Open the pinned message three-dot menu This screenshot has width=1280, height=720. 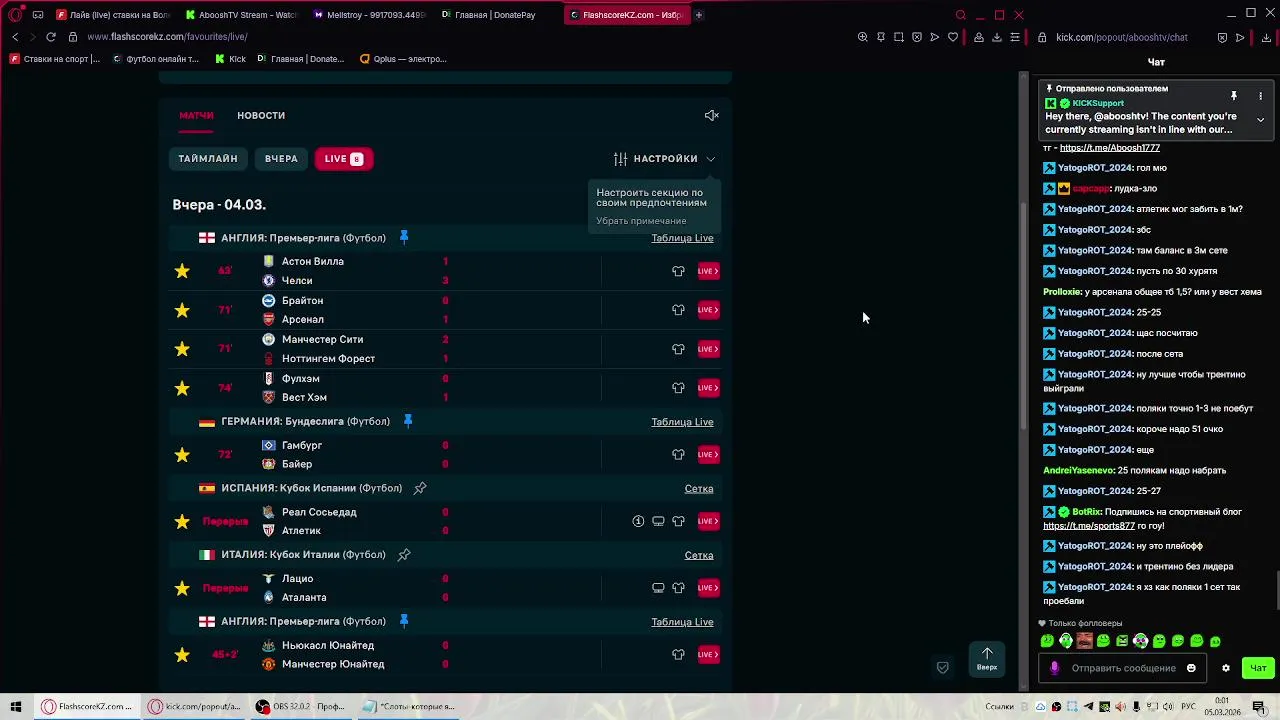click(x=1260, y=96)
